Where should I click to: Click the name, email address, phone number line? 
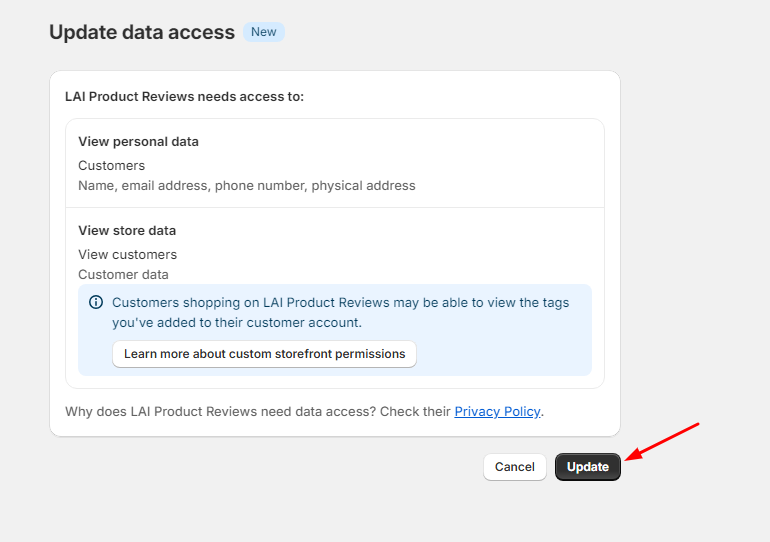click(x=247, y=186)
